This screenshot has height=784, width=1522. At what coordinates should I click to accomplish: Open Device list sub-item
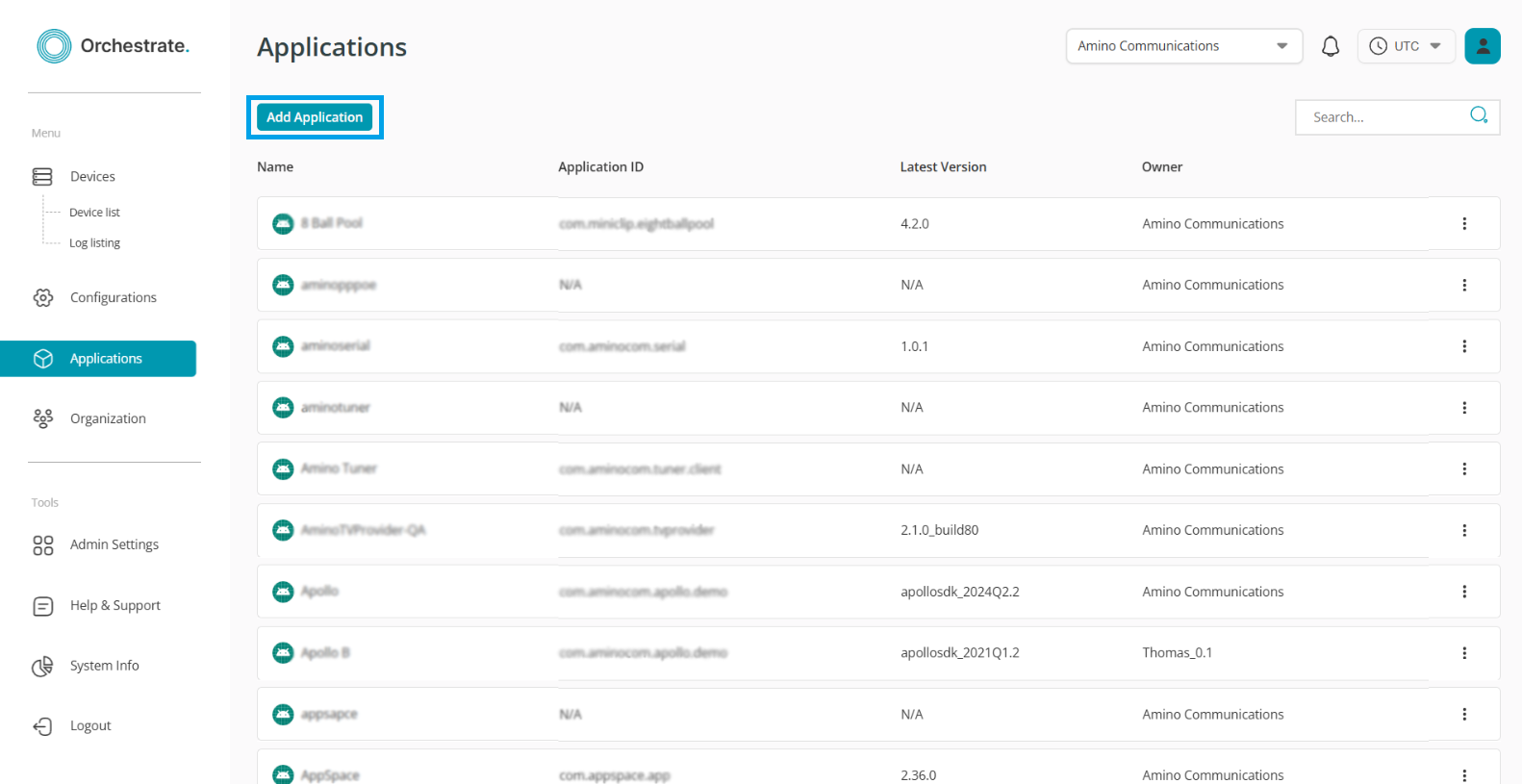[94, 213]
